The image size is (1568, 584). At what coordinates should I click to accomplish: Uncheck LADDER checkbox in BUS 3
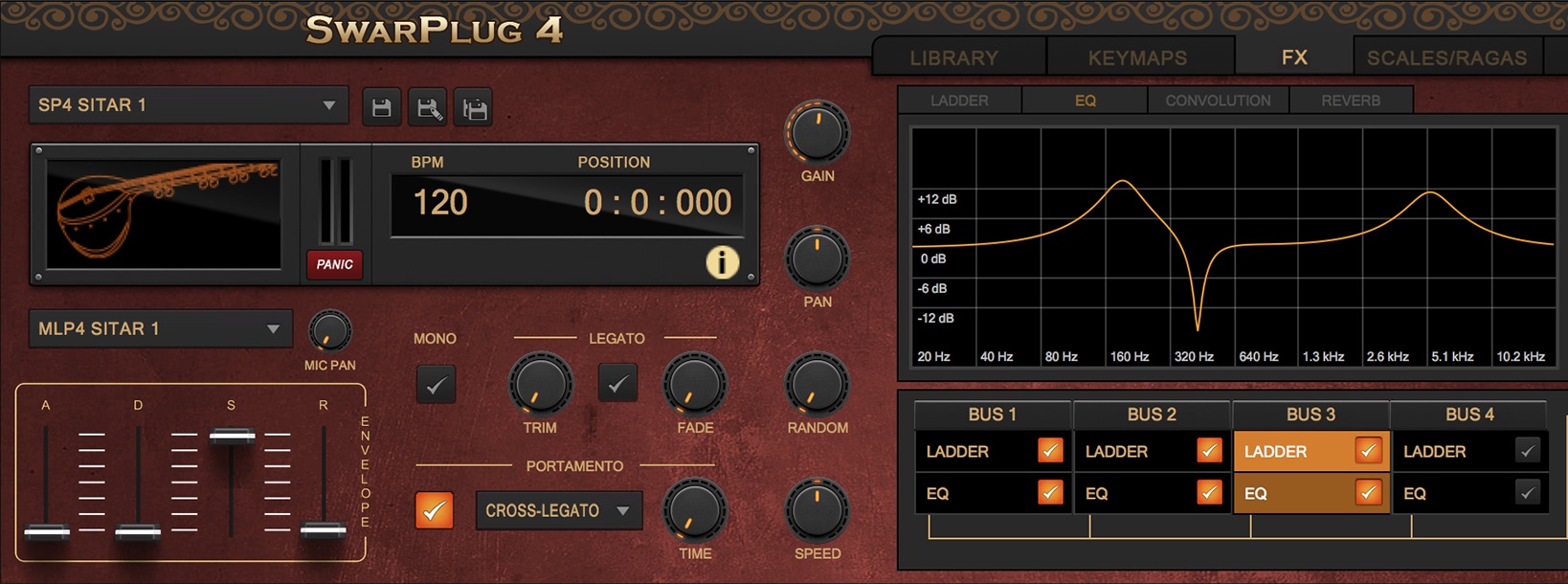tap(1368, 451)
